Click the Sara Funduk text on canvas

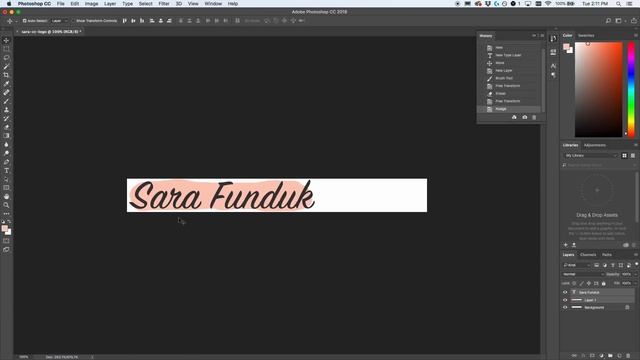point(222,196)
